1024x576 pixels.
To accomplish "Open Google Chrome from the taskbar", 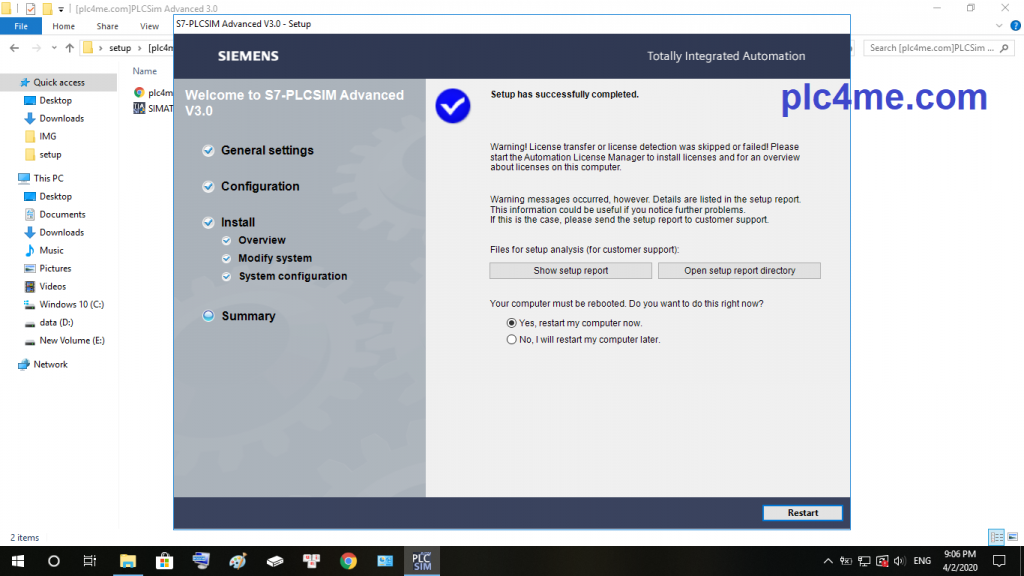I will [x=348, y=561].
